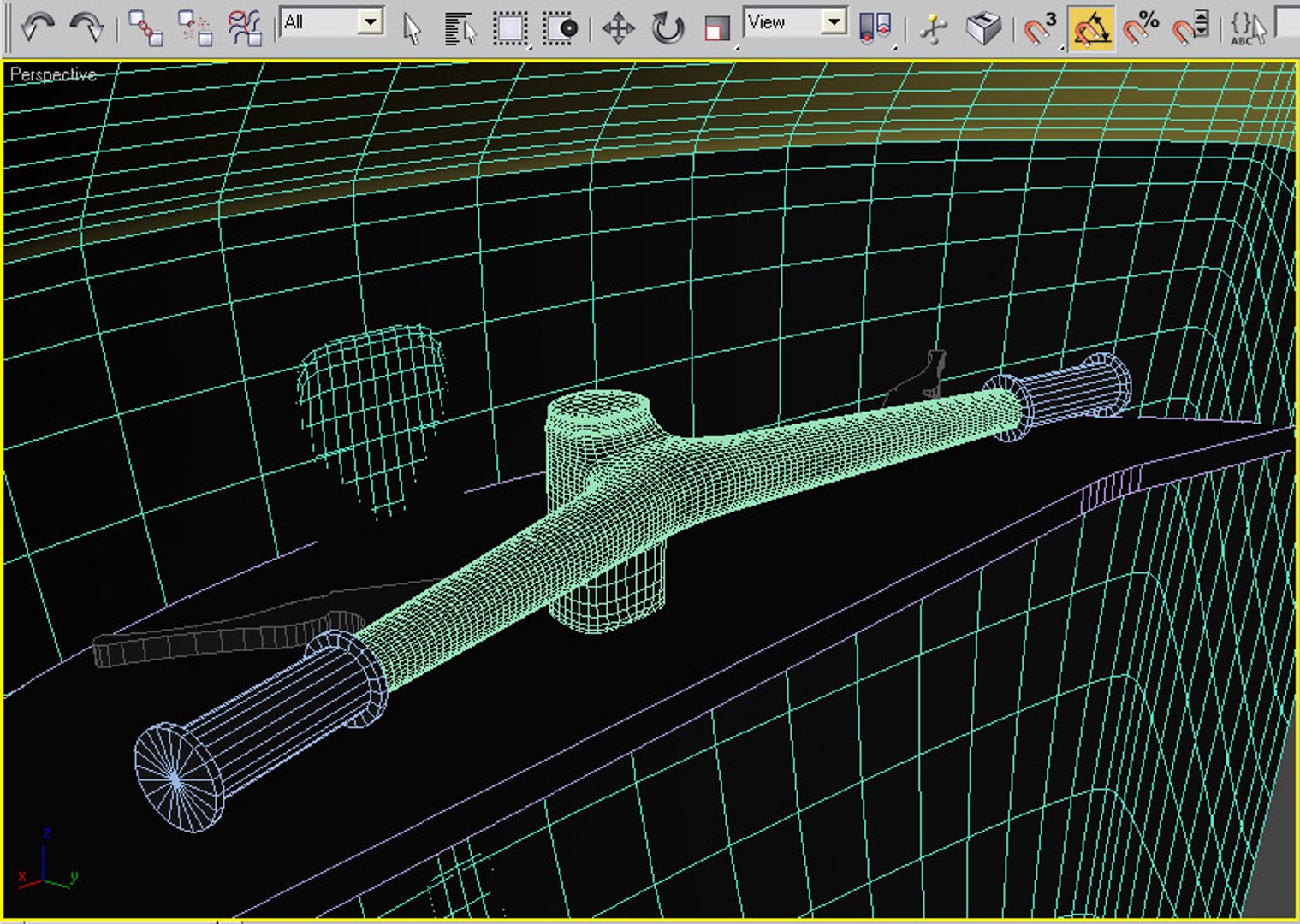Open the 'View' reference coordinate dropdown
Image resolution: width=1300 pixels, height=924 pixels.
796,22
